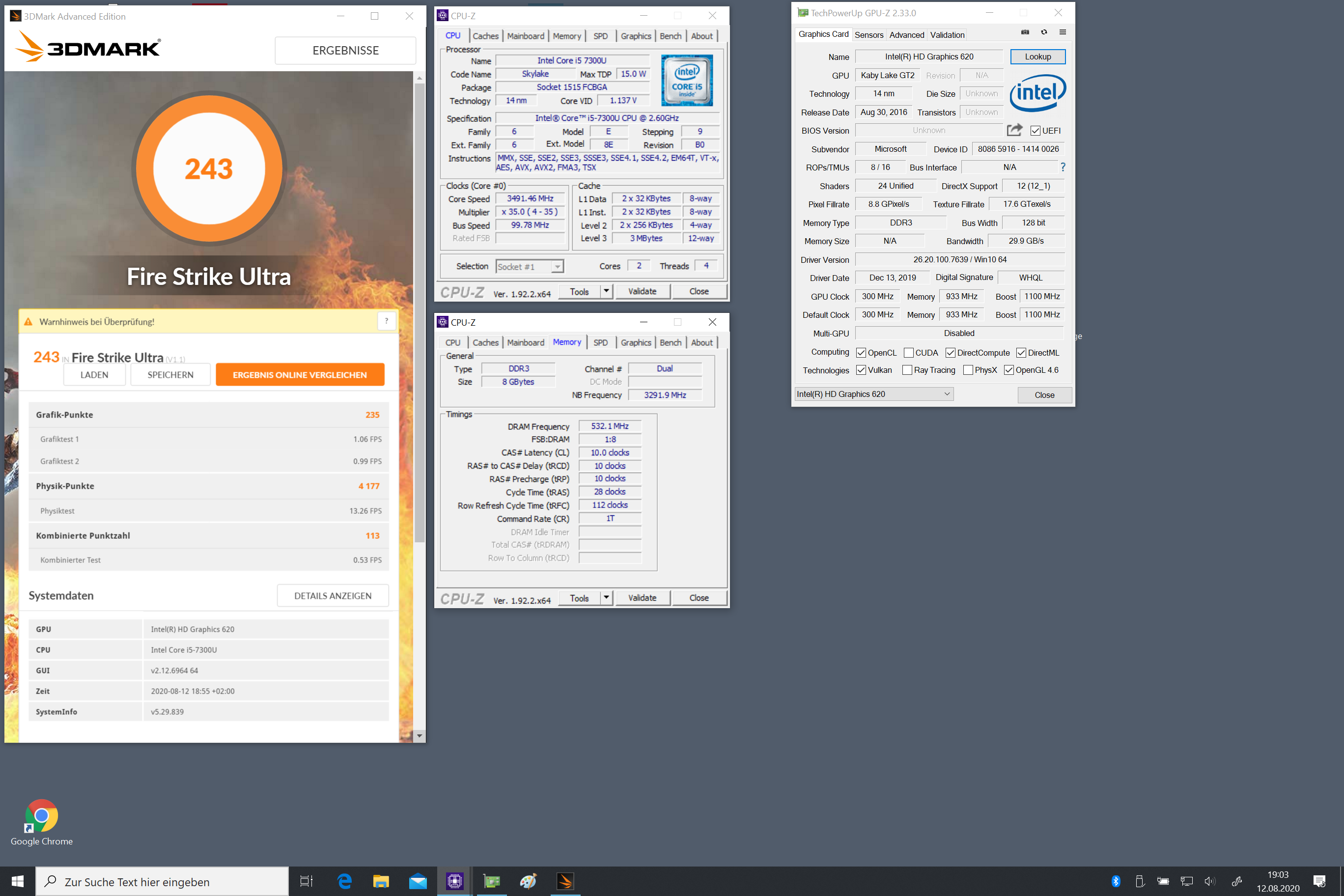The image size is (1344, 896).
Task: Click Lookup button in GPU-Z
Action: [1037, 56]
